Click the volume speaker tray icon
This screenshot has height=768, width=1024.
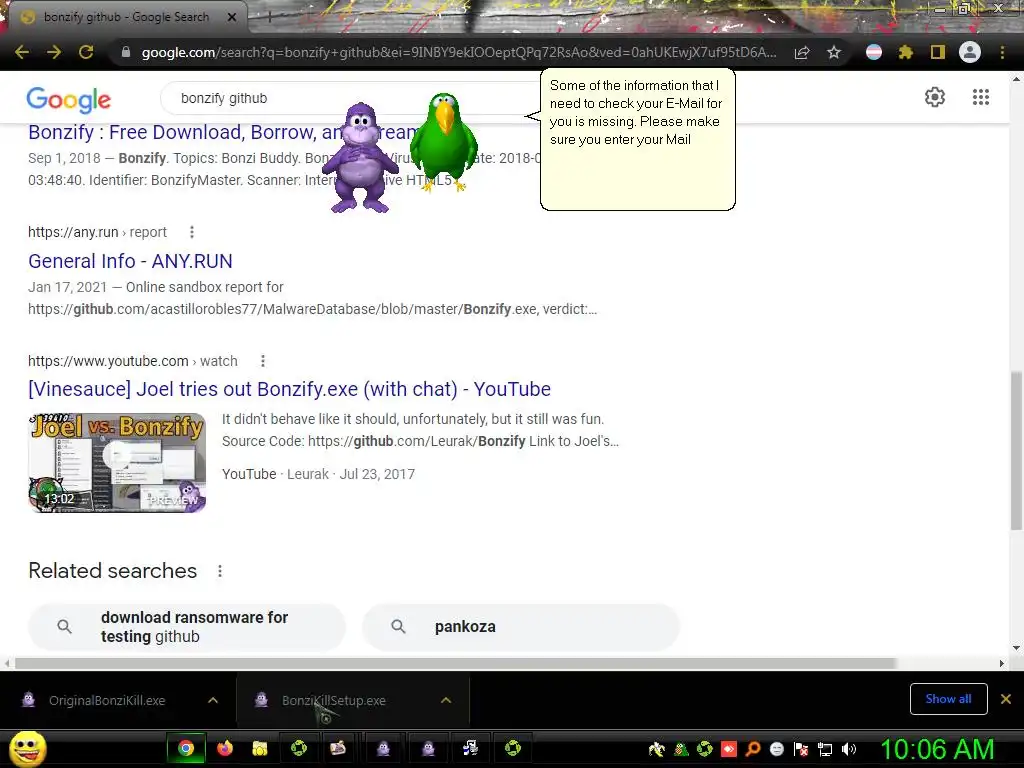click(x=849, y=749)
